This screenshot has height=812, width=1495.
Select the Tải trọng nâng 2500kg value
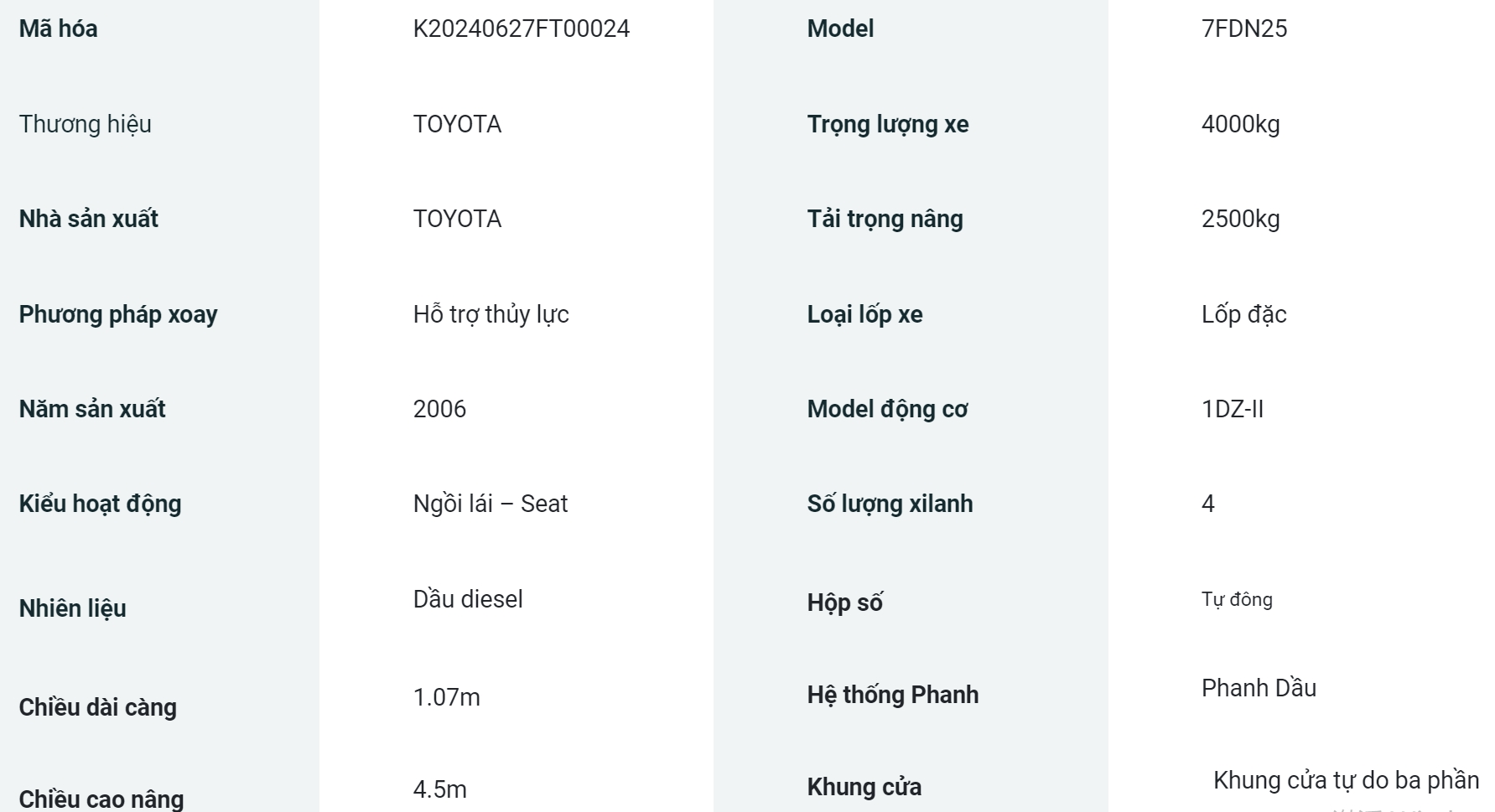(x=1240, y=219)
